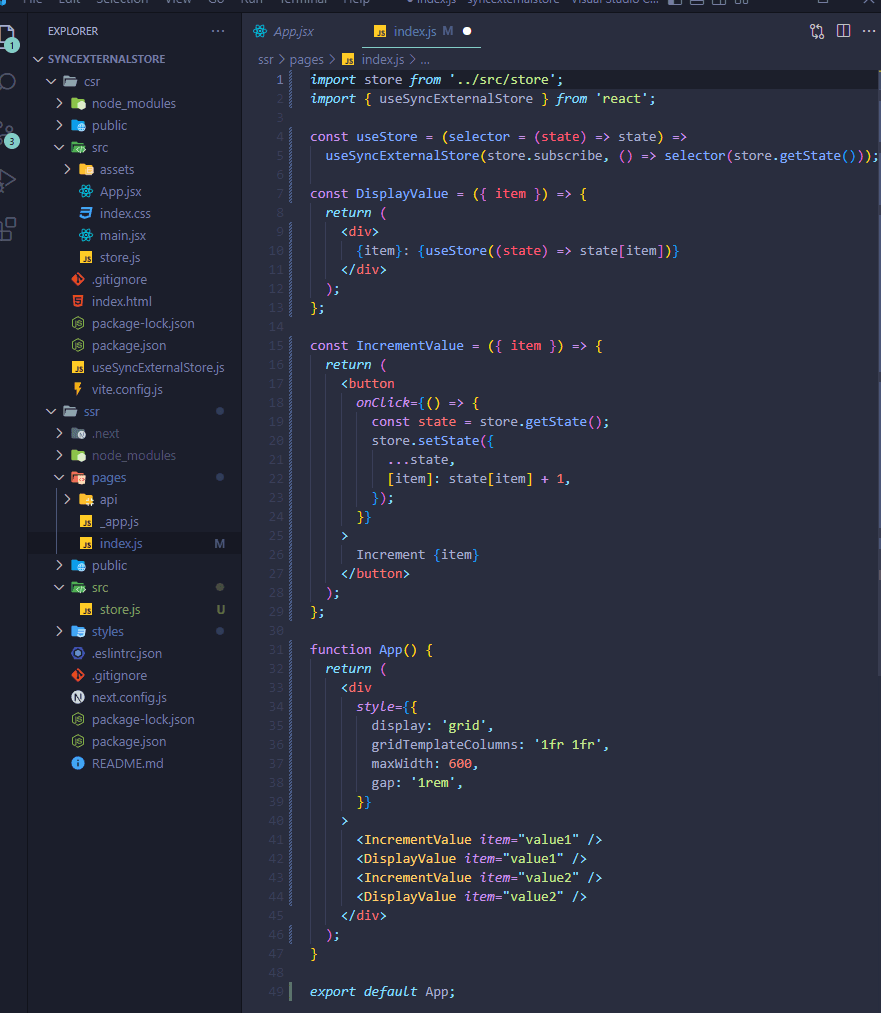Image resolution: width=881 pixels, height=1013 pixels.
Task: Open useSyncExternalStore.js in the explorer
Action: (157, 367)
